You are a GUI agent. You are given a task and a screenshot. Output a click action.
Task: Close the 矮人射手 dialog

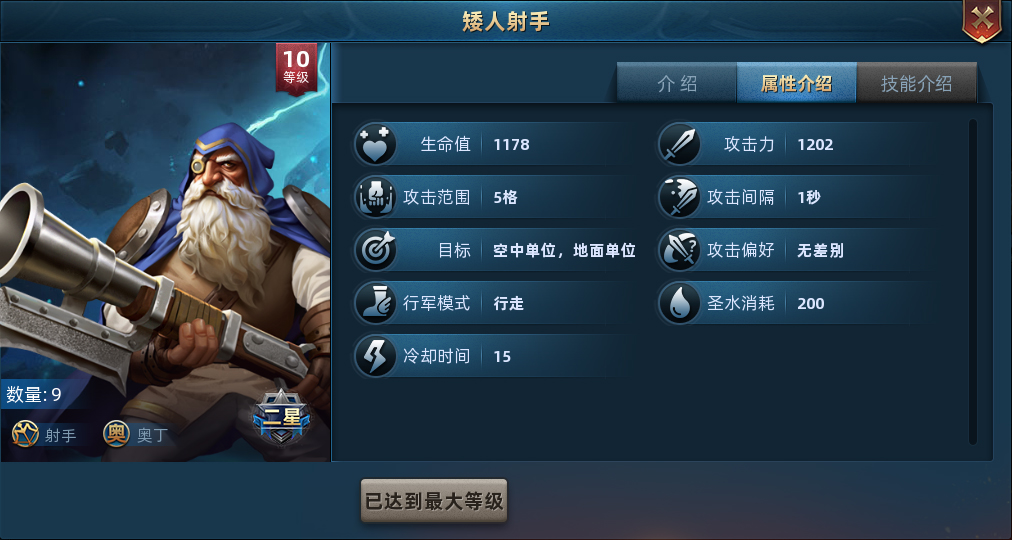pyautogui.click(x=982, y=20)
